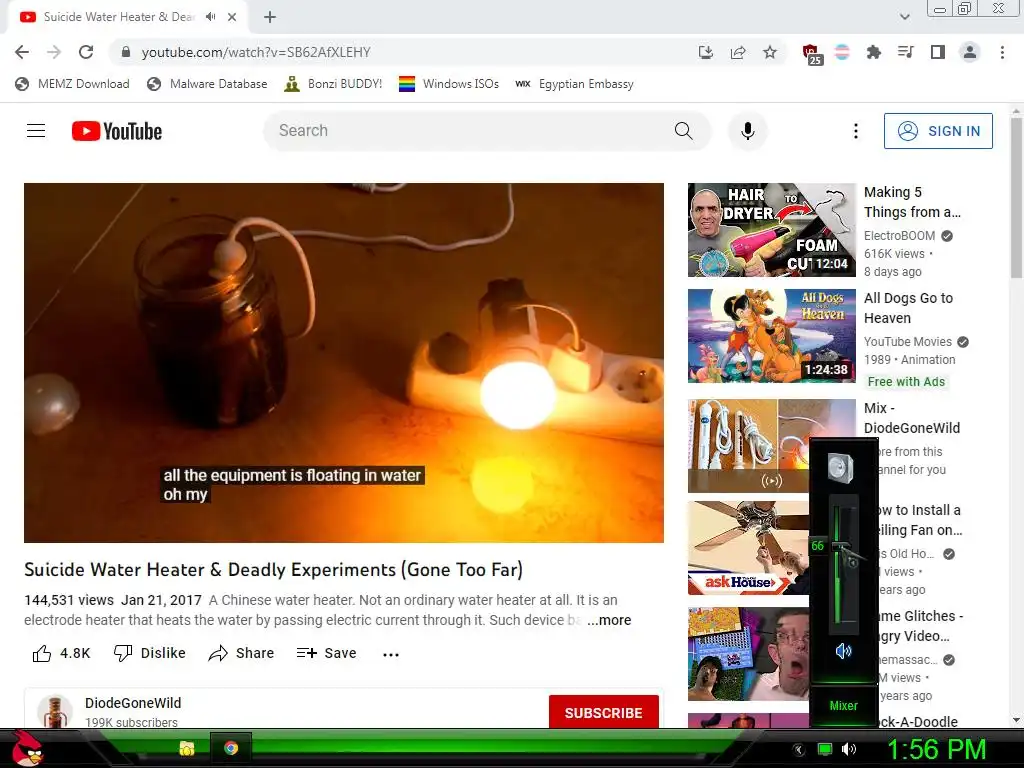Open the Mix playlist thumbnail

[748, 445]
